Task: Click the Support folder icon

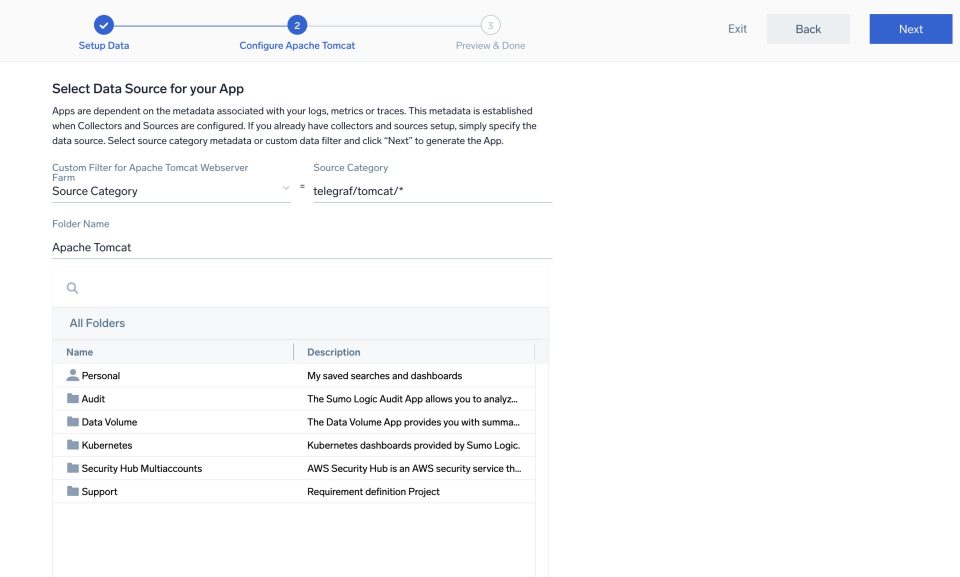Action: [72, 491]
